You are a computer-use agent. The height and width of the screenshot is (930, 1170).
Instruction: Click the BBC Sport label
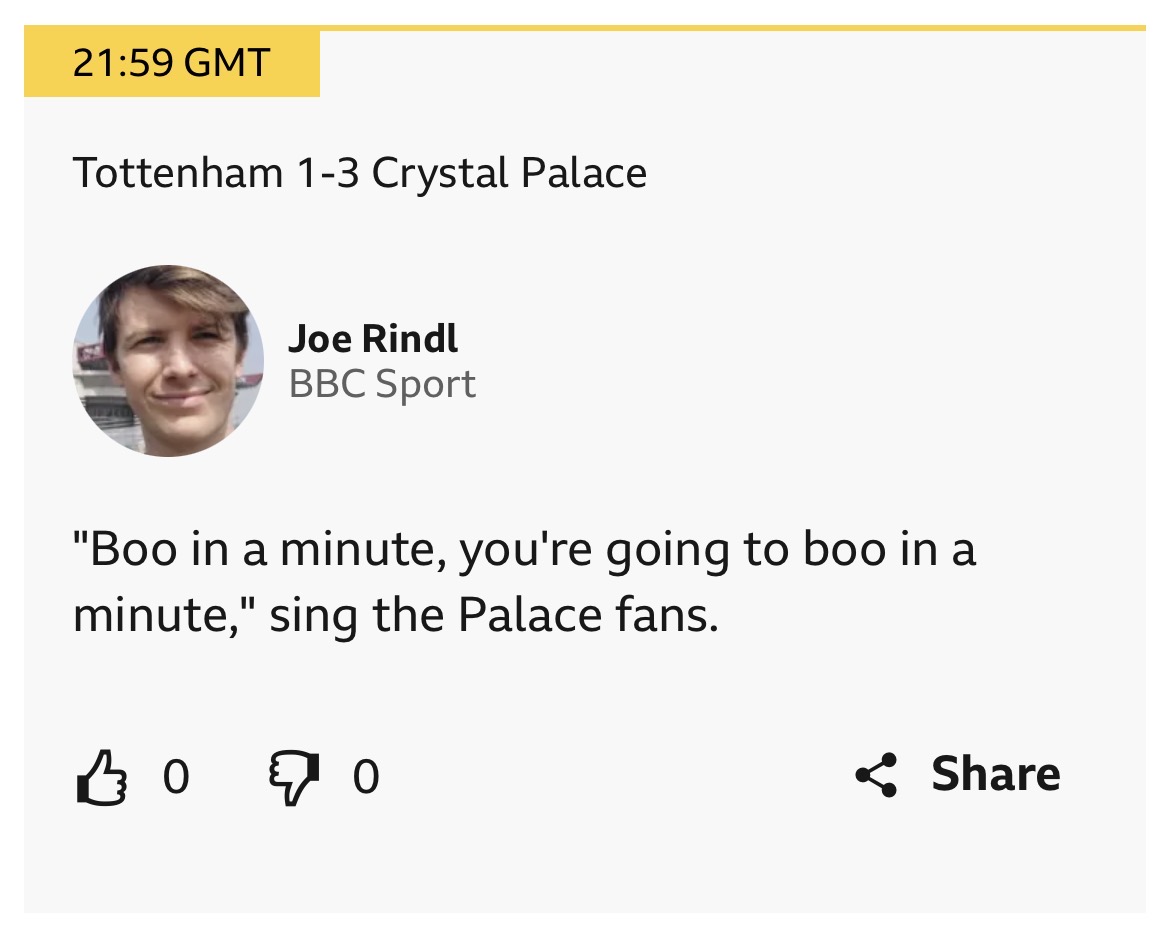tap(382, 384)
